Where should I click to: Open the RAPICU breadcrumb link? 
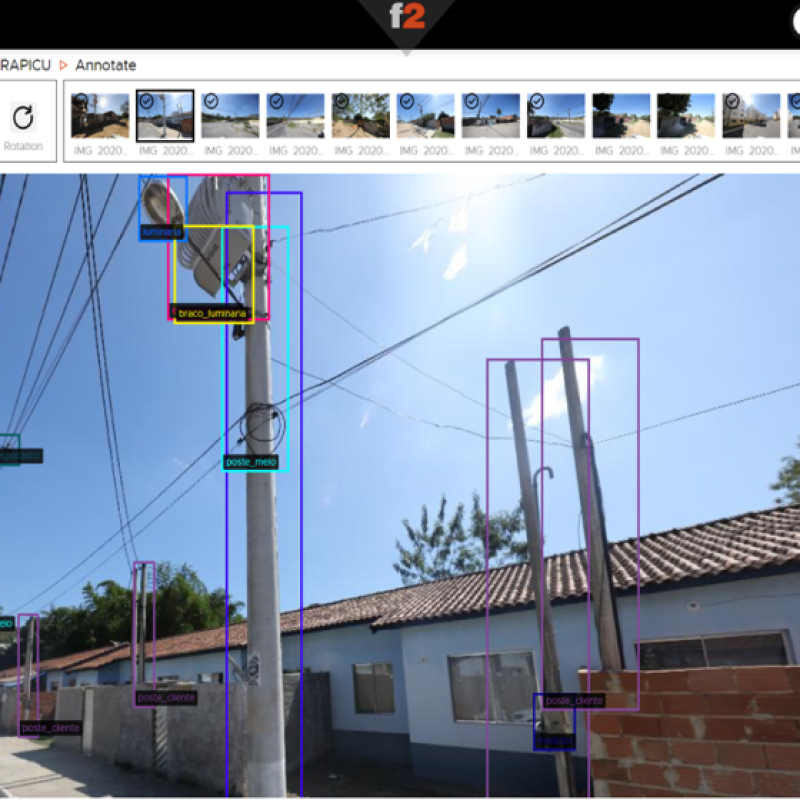click(x=25, y=65)
